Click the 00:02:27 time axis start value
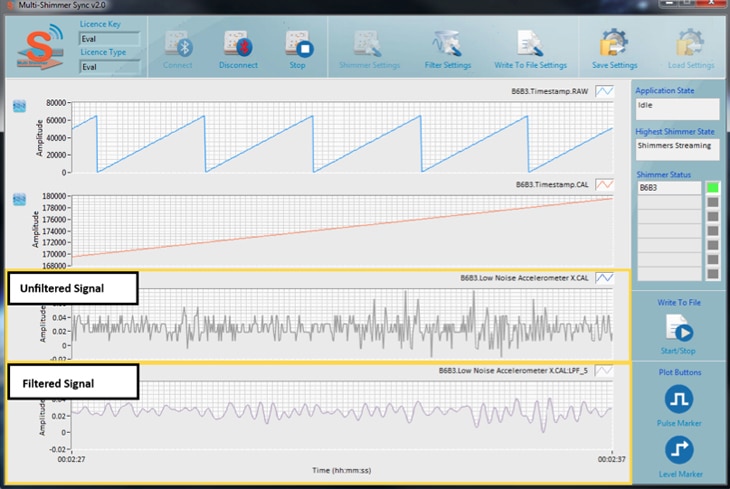 71,459
